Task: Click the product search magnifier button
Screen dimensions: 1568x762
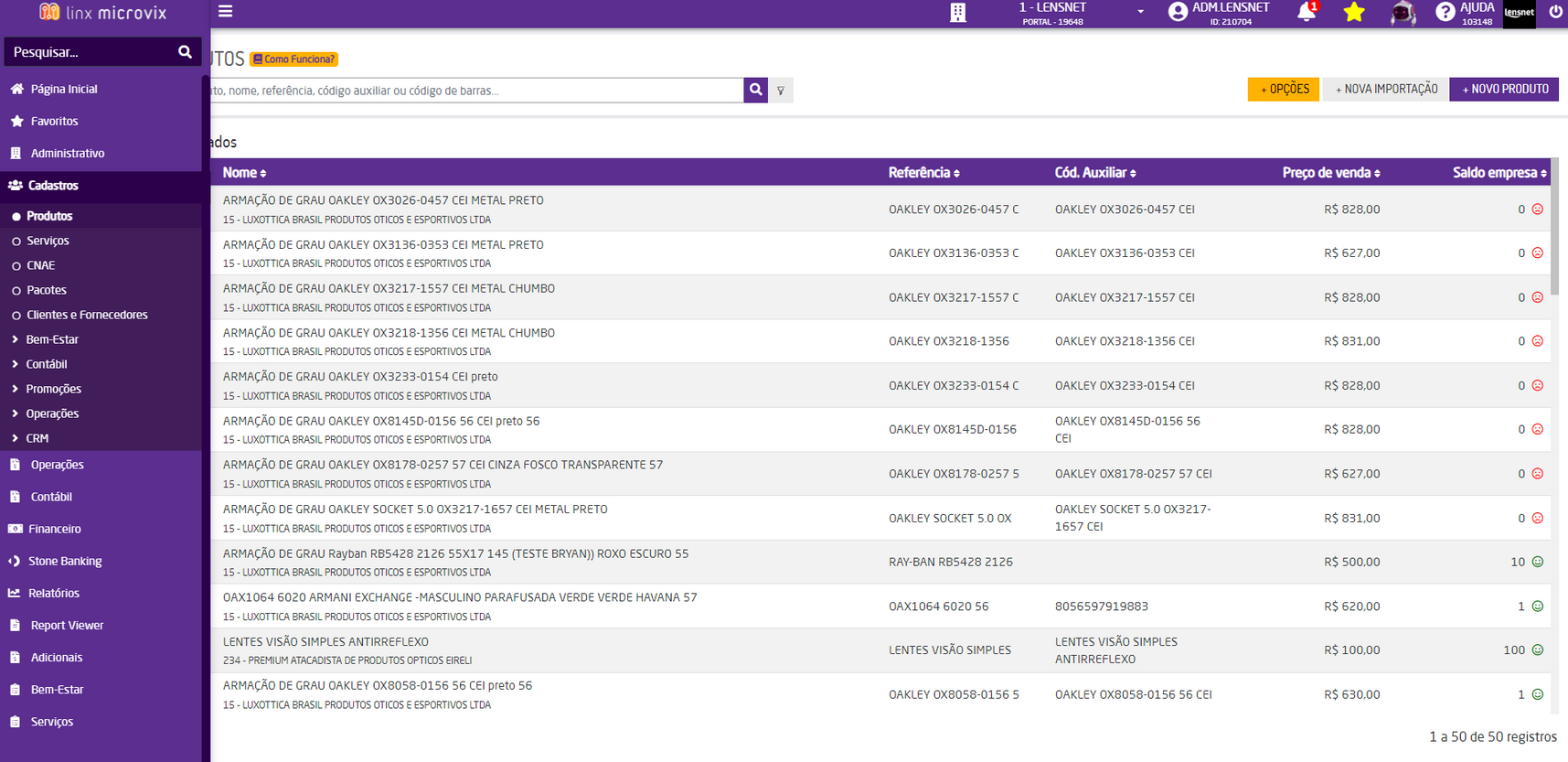Action: [x=755, y=90]
